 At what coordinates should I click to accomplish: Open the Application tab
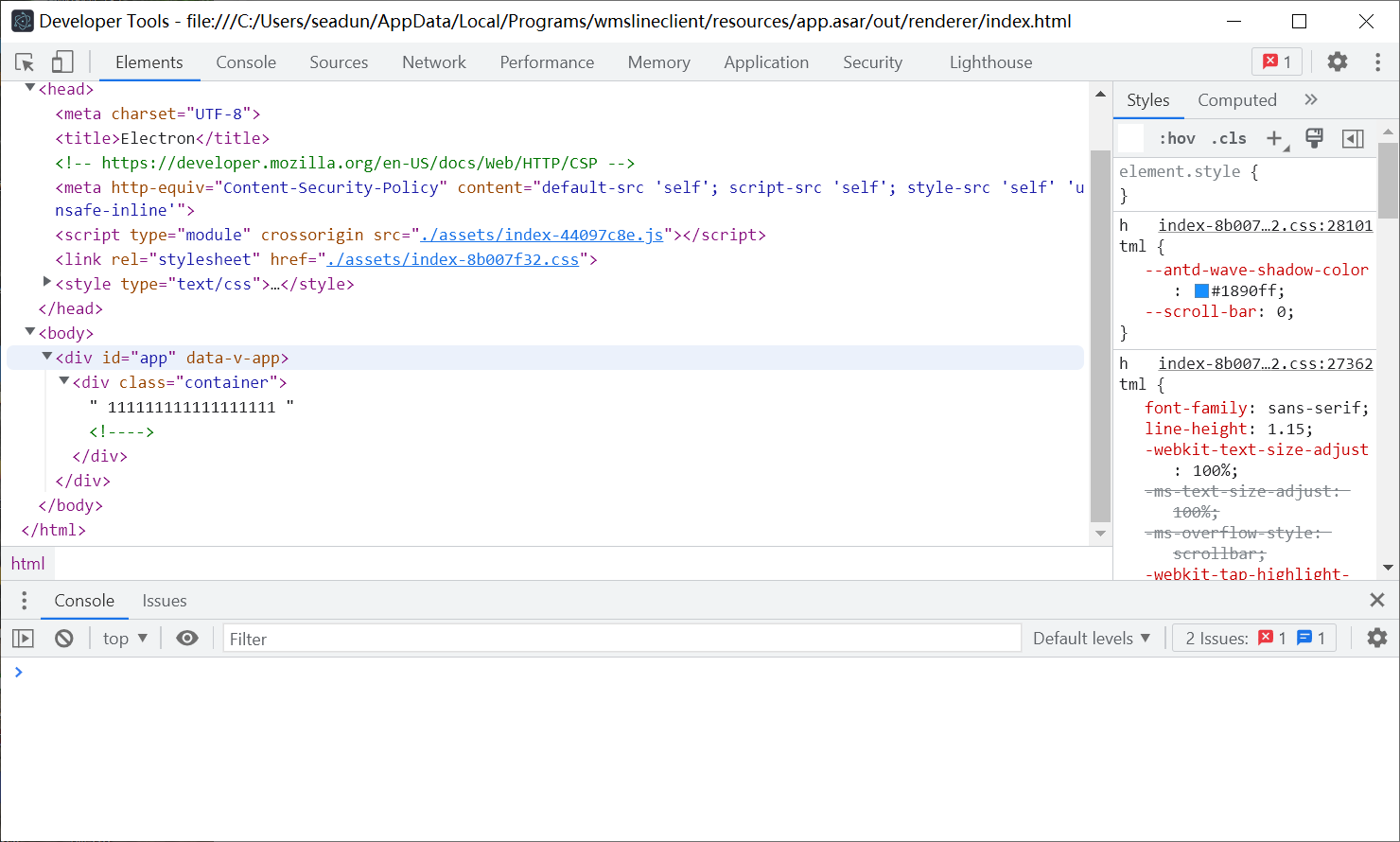click(766, 62)
